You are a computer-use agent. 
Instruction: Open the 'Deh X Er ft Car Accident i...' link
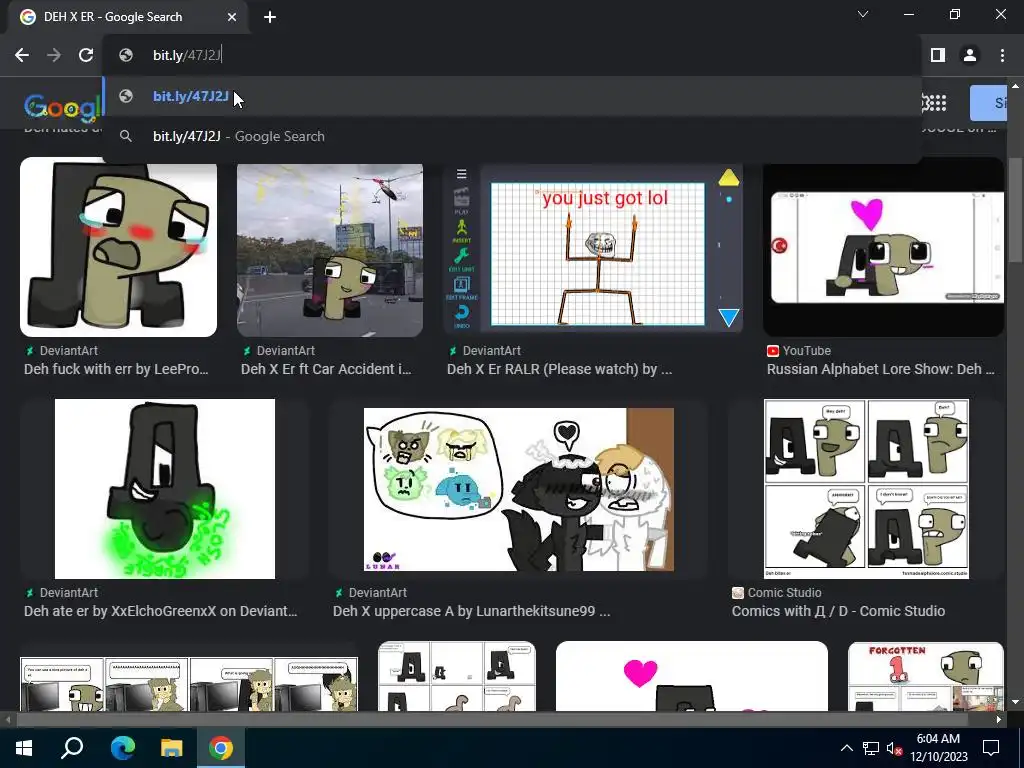(x=326, y=370)
